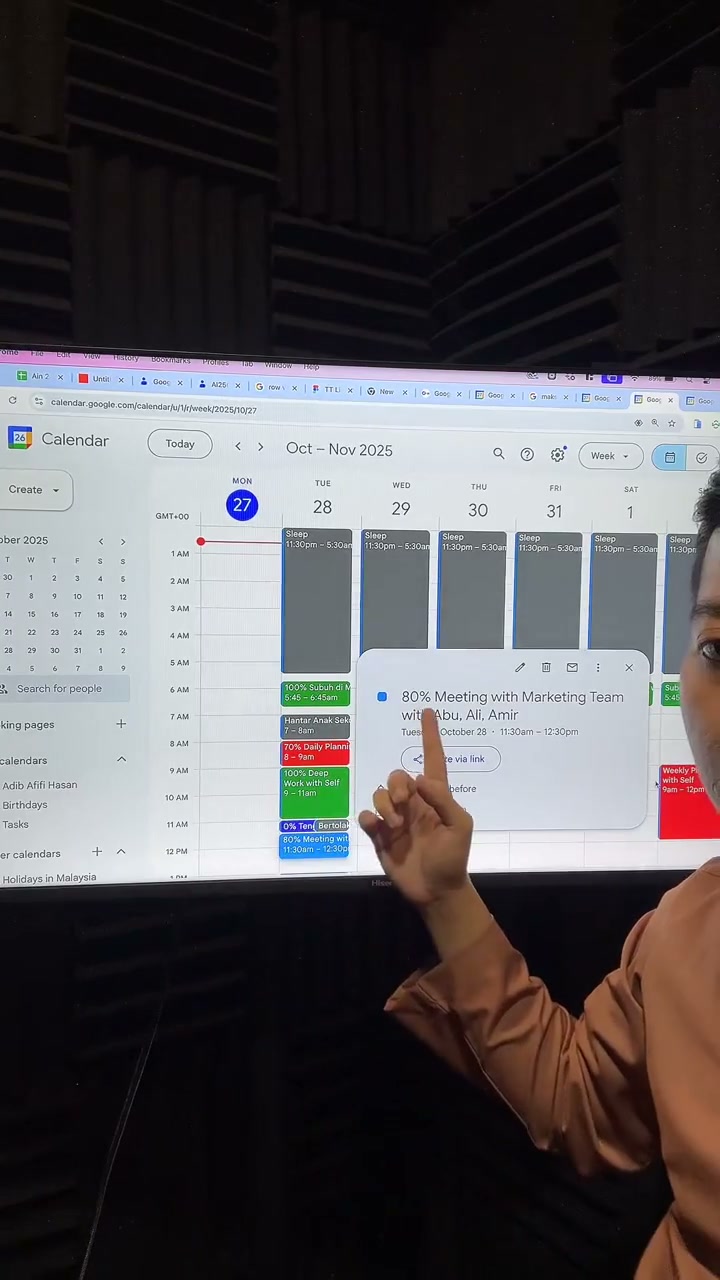The width and height of the screenshot is (720, 1280).
Task: Click the event blue color square
Action: tap(382, 696)
